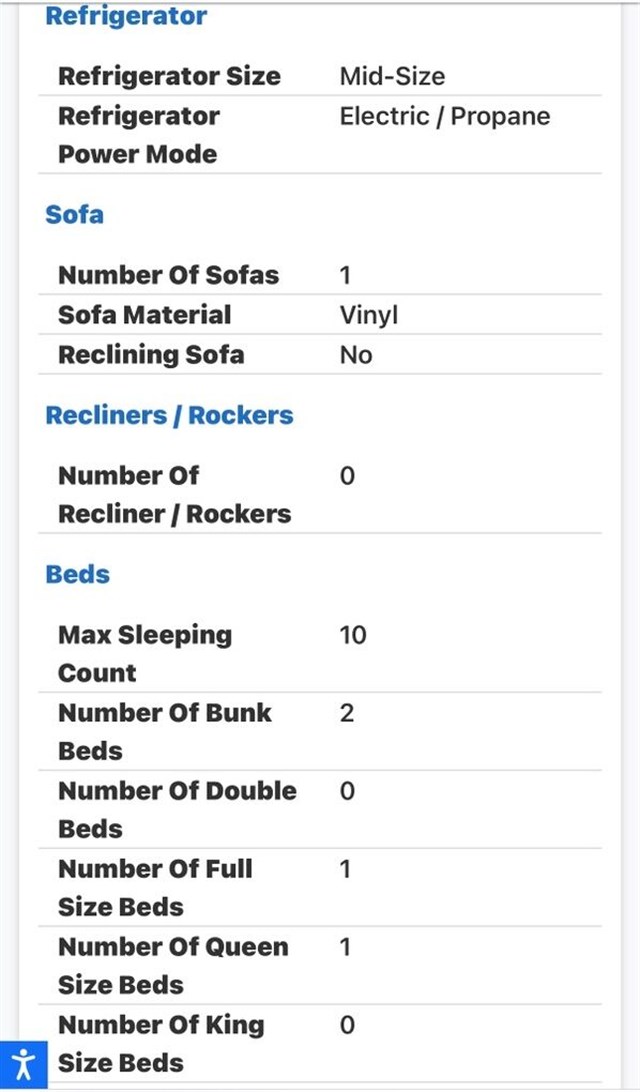Click the Beds section heading
Viewport: 640px width, 1092px height.
(x=77, y=574)
